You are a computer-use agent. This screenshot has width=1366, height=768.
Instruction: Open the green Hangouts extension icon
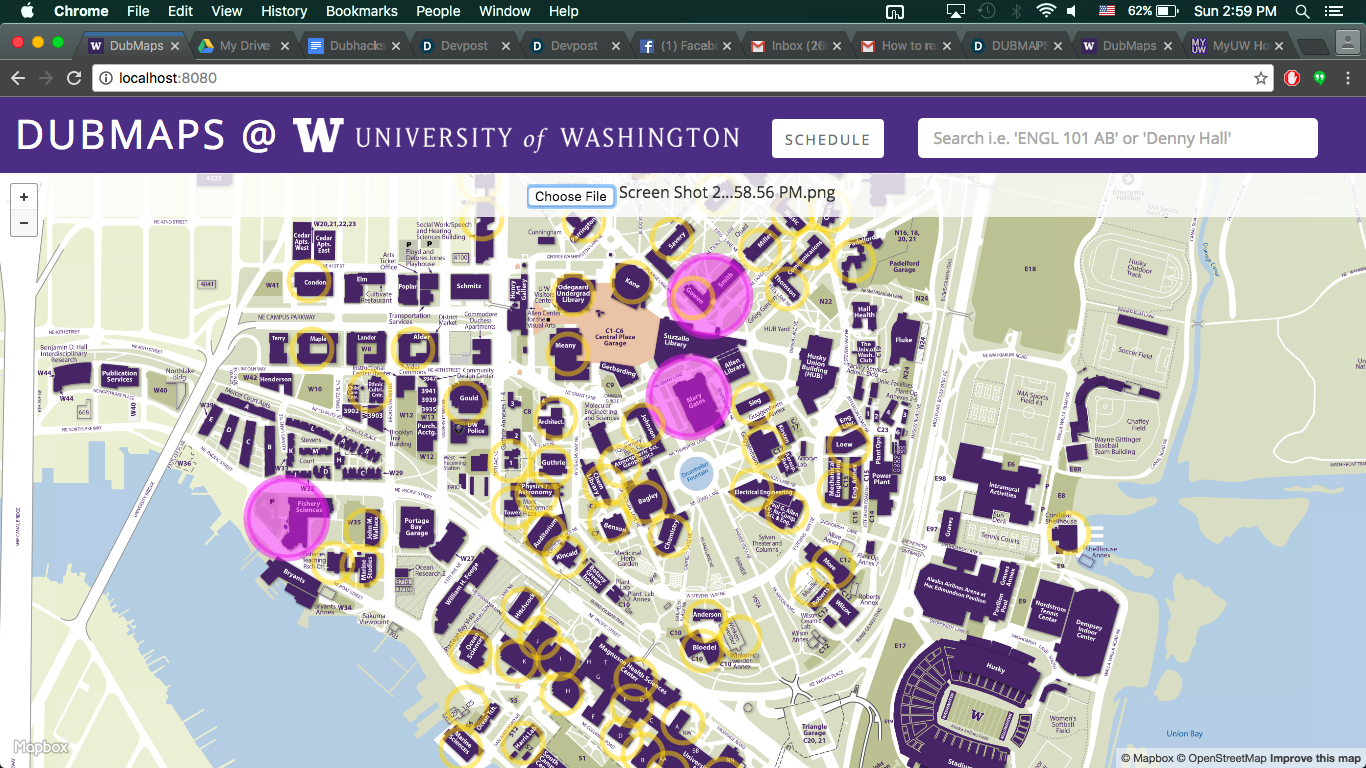1319,78
